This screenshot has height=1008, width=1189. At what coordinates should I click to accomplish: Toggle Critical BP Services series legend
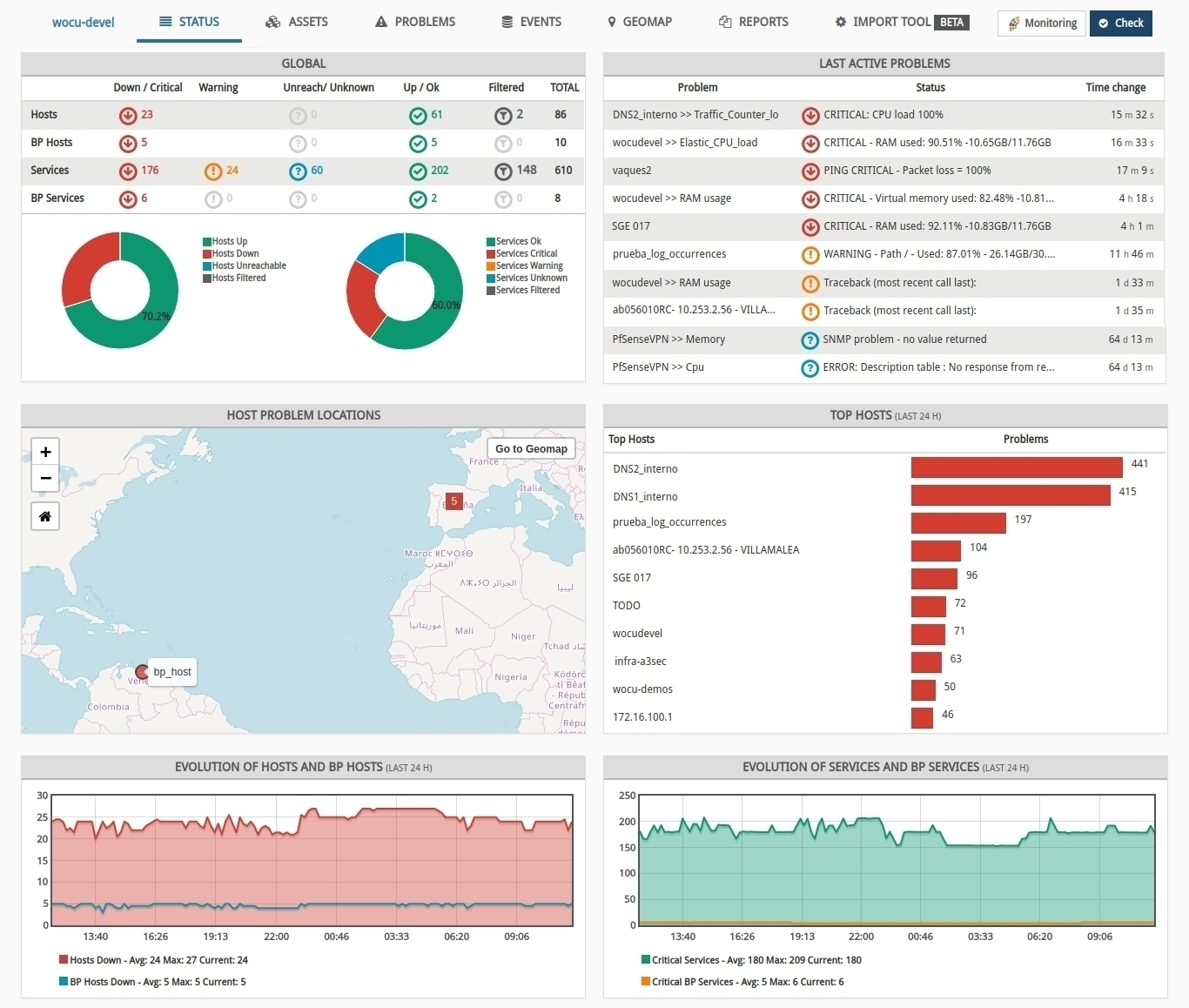coord(742,982)
